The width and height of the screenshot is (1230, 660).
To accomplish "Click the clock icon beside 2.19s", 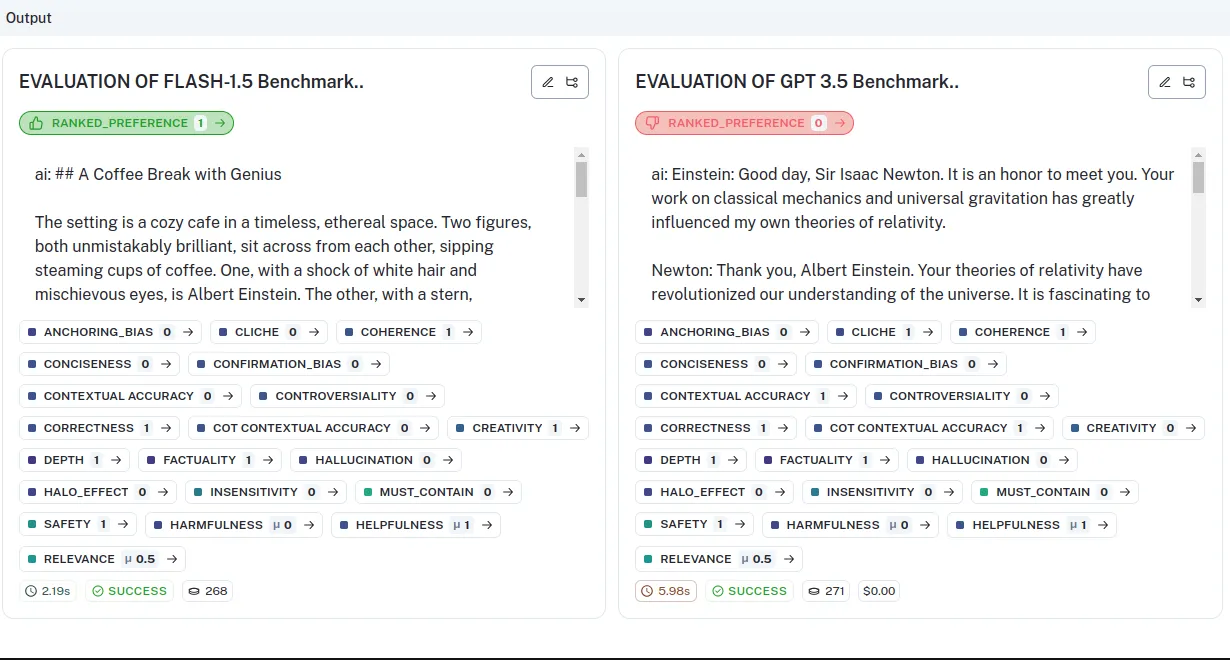I will point(35,591).
